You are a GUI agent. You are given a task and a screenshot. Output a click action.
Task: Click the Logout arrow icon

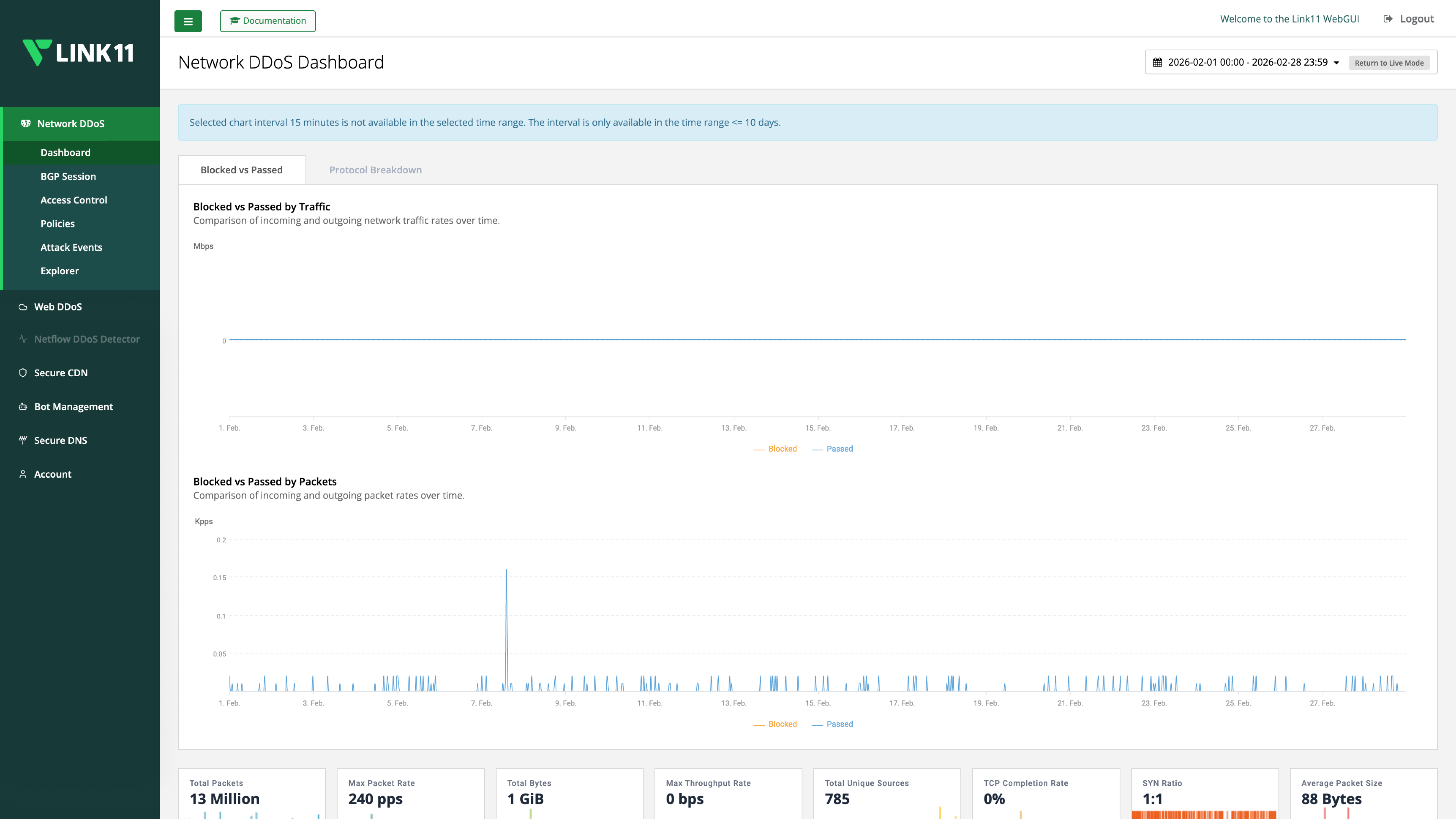click(x=1388, y=19)
